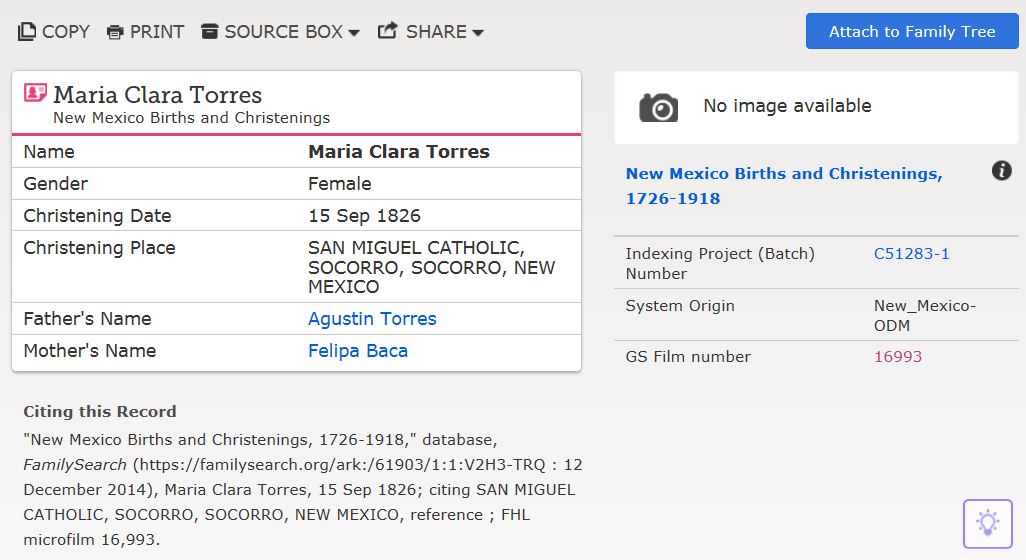Click the pink record card icon
This screenshot has height=560, width=1026.
click(36, 93)
